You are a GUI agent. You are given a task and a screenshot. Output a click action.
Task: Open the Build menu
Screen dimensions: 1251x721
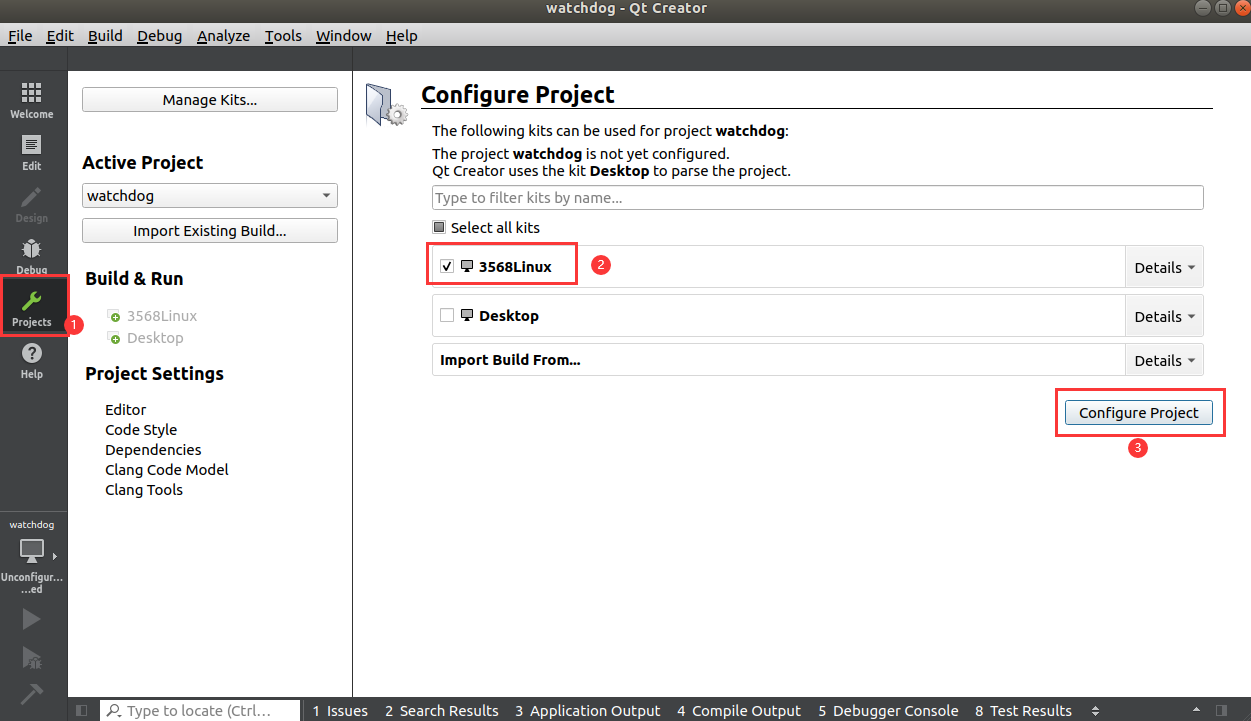pyautogui.click(x=105, y=36)
